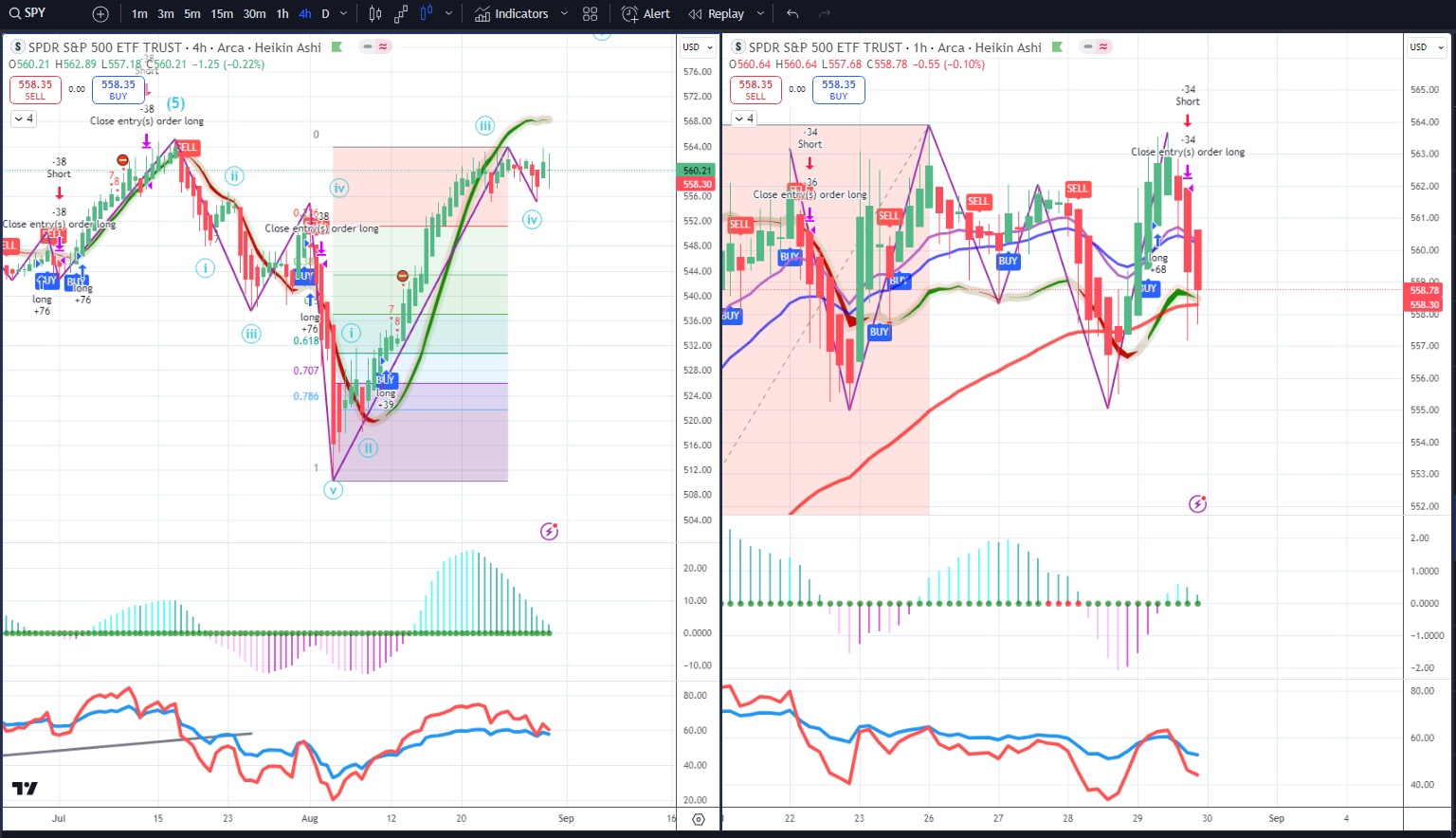This screenshot has height=838, width=1456.
Task: Click lightning event icon on 1h chart
Action: click(x=1197, y=503)
